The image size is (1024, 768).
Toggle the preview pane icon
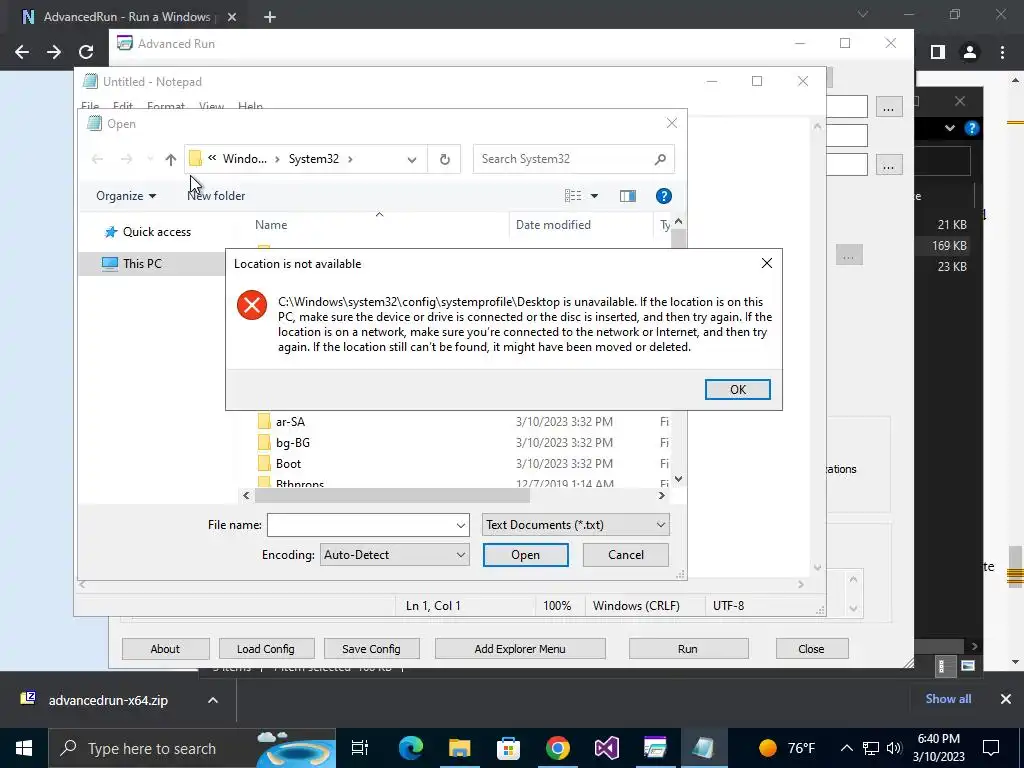click(x=628, y=196)
